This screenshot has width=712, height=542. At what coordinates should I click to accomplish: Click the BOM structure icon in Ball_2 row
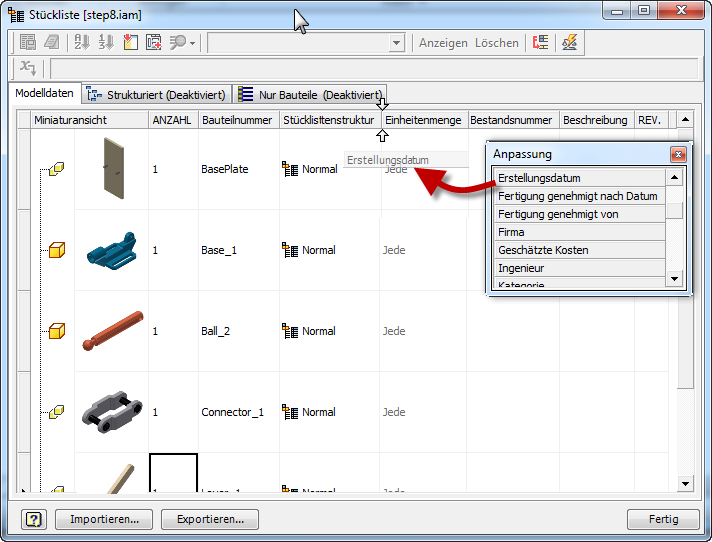tap(290, 331)
